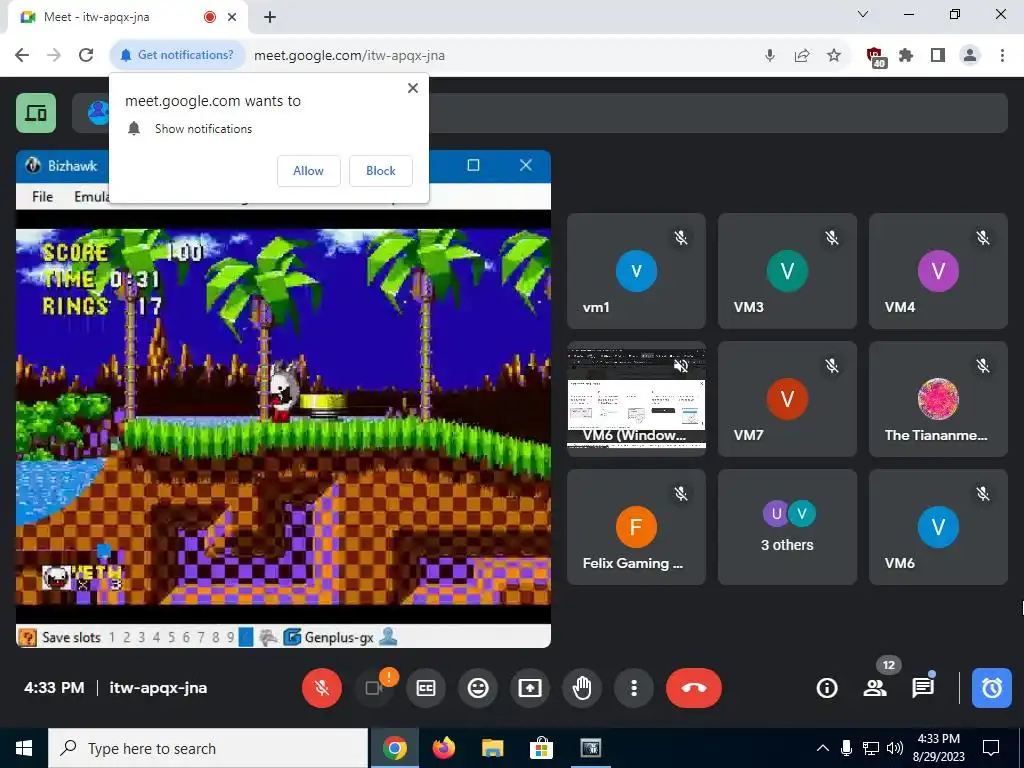
Task: Open the Chrome profile avatar
Action: (x=970, y=56)
